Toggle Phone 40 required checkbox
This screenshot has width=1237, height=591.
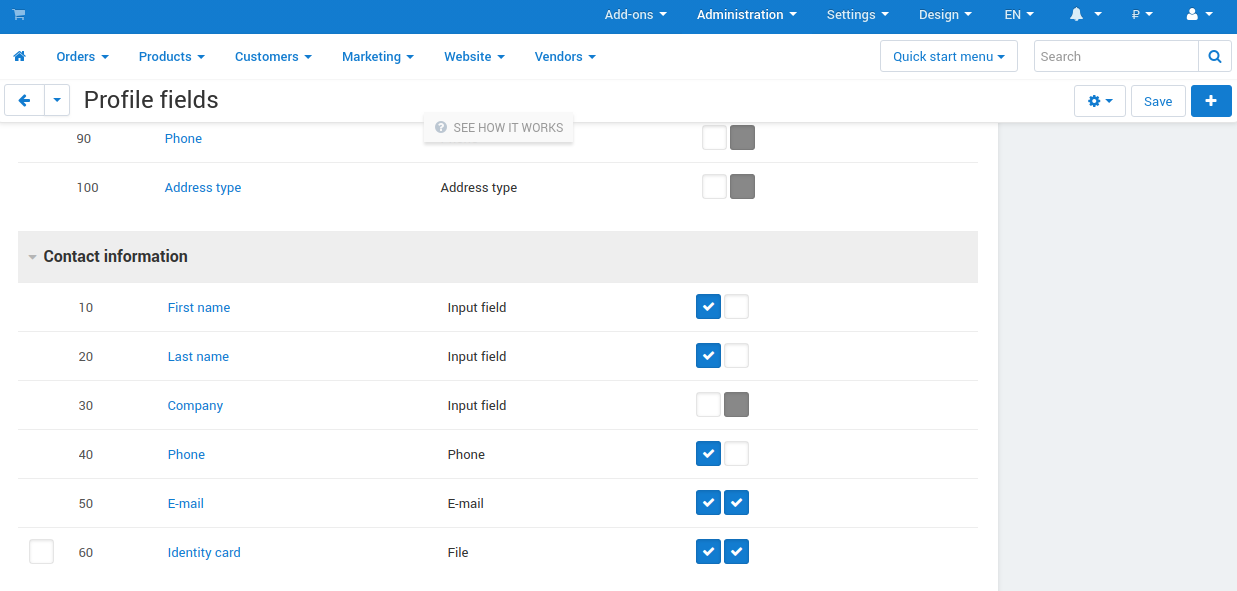(736, 454)
